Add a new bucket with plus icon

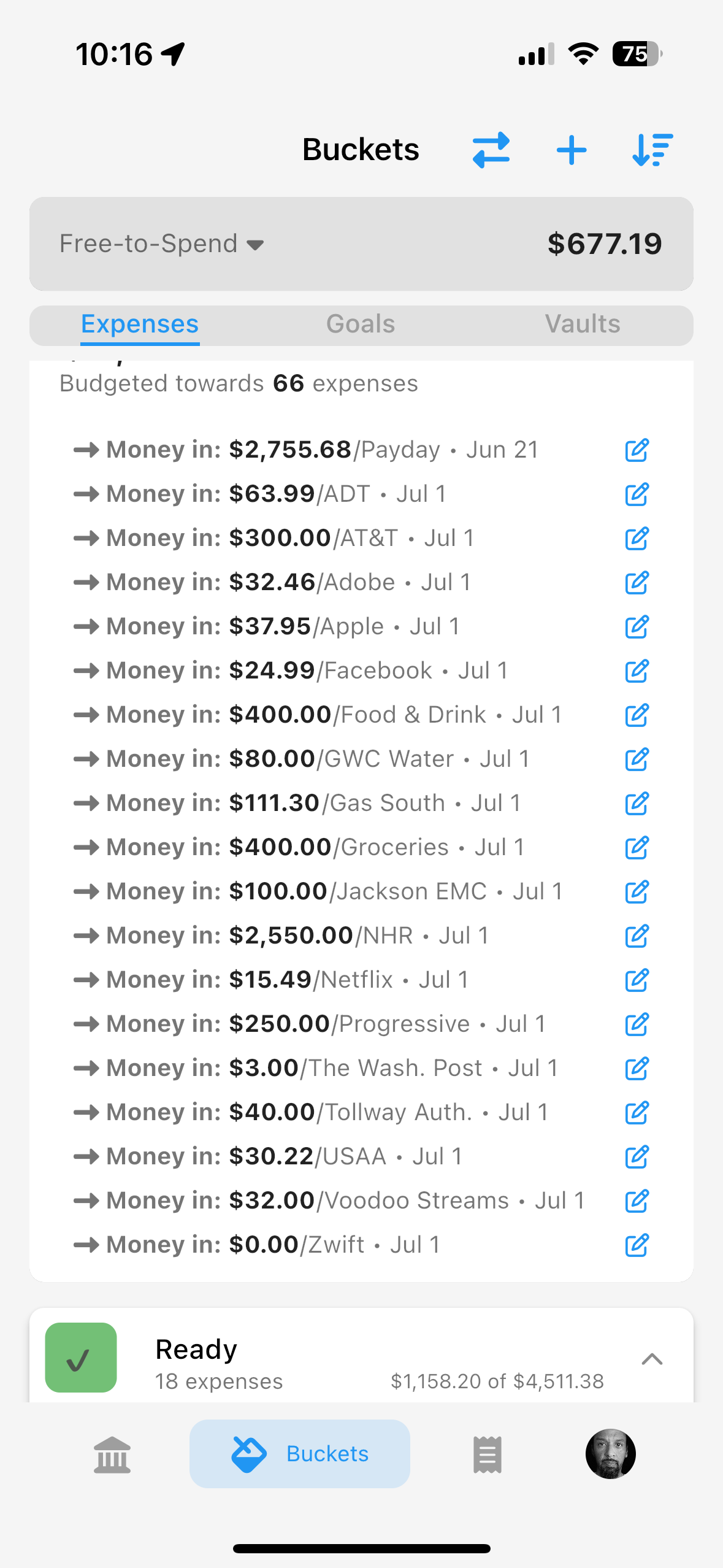[571, 150]
